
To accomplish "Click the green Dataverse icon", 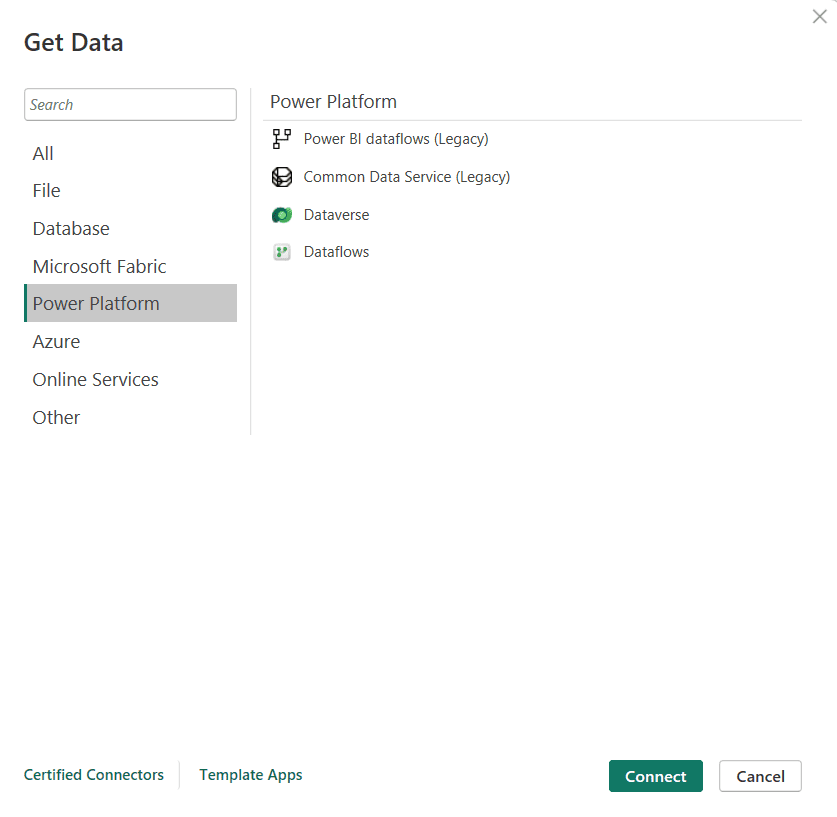I will (x=282, y=215).
